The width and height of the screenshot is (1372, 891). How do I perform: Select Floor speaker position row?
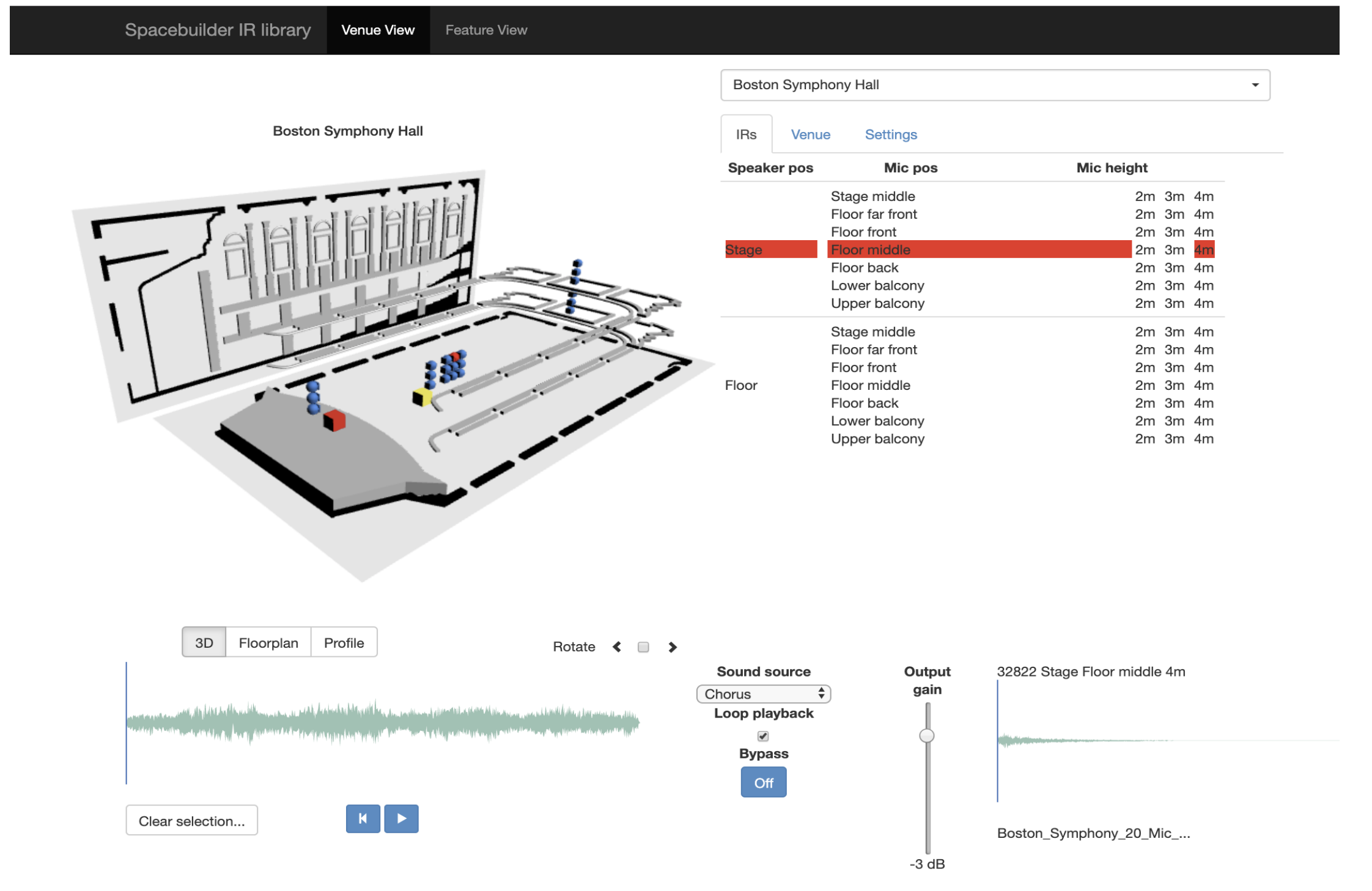(x=743, y=385)
